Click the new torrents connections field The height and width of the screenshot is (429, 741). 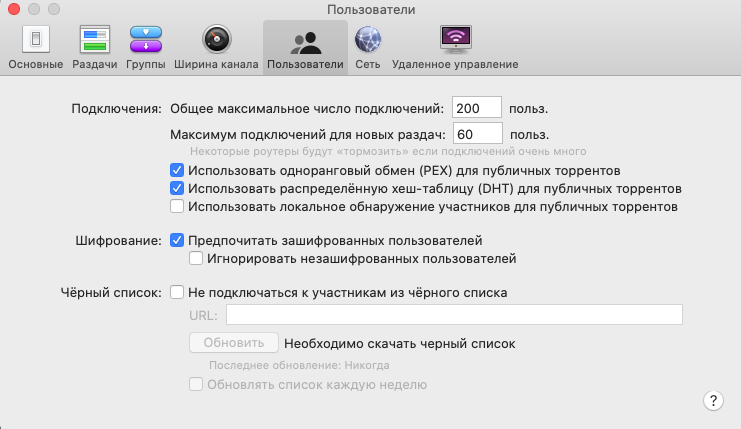pos(477,133)
